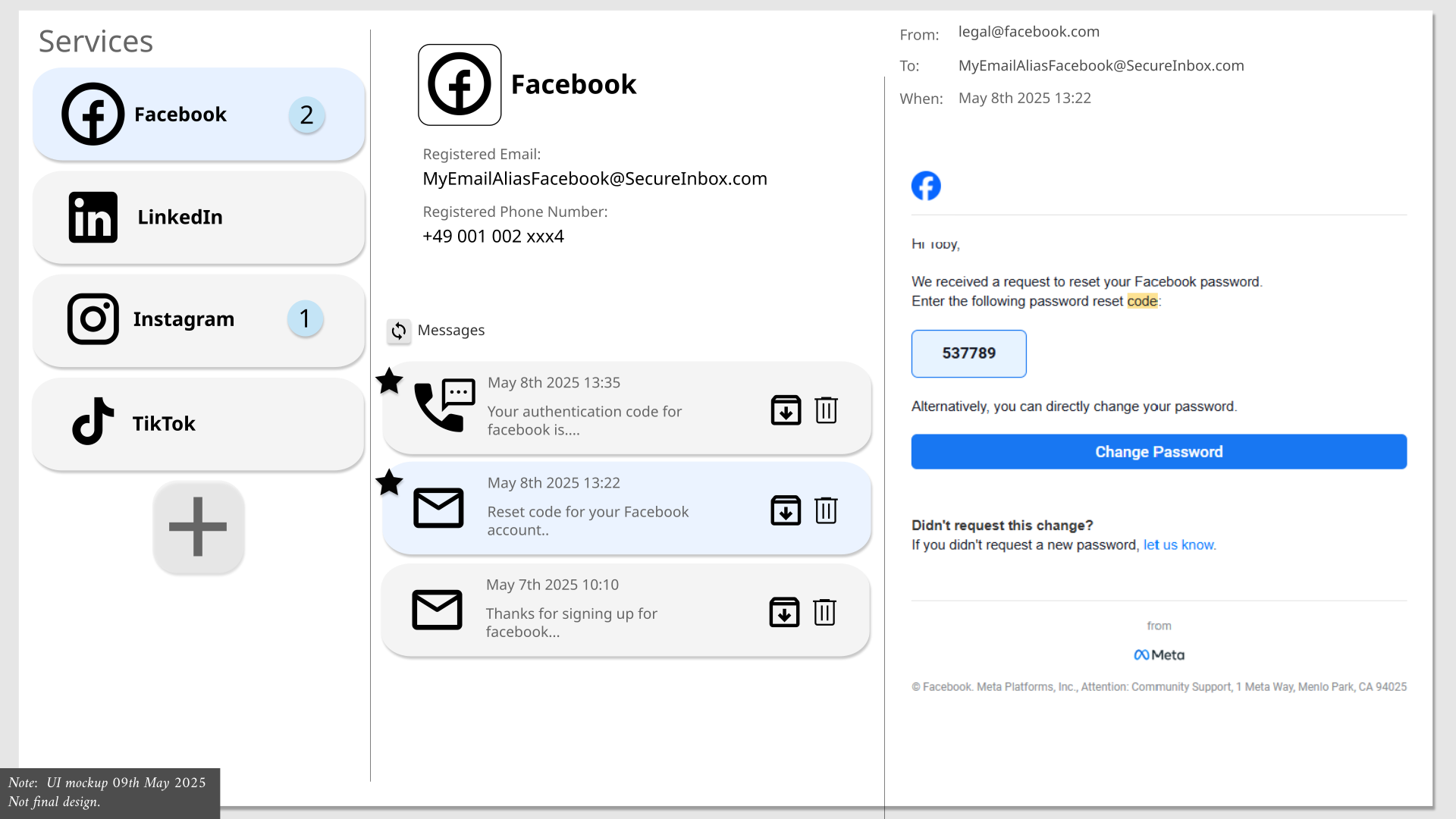Click the Facebook unread count badge 2

pos(306,115)
